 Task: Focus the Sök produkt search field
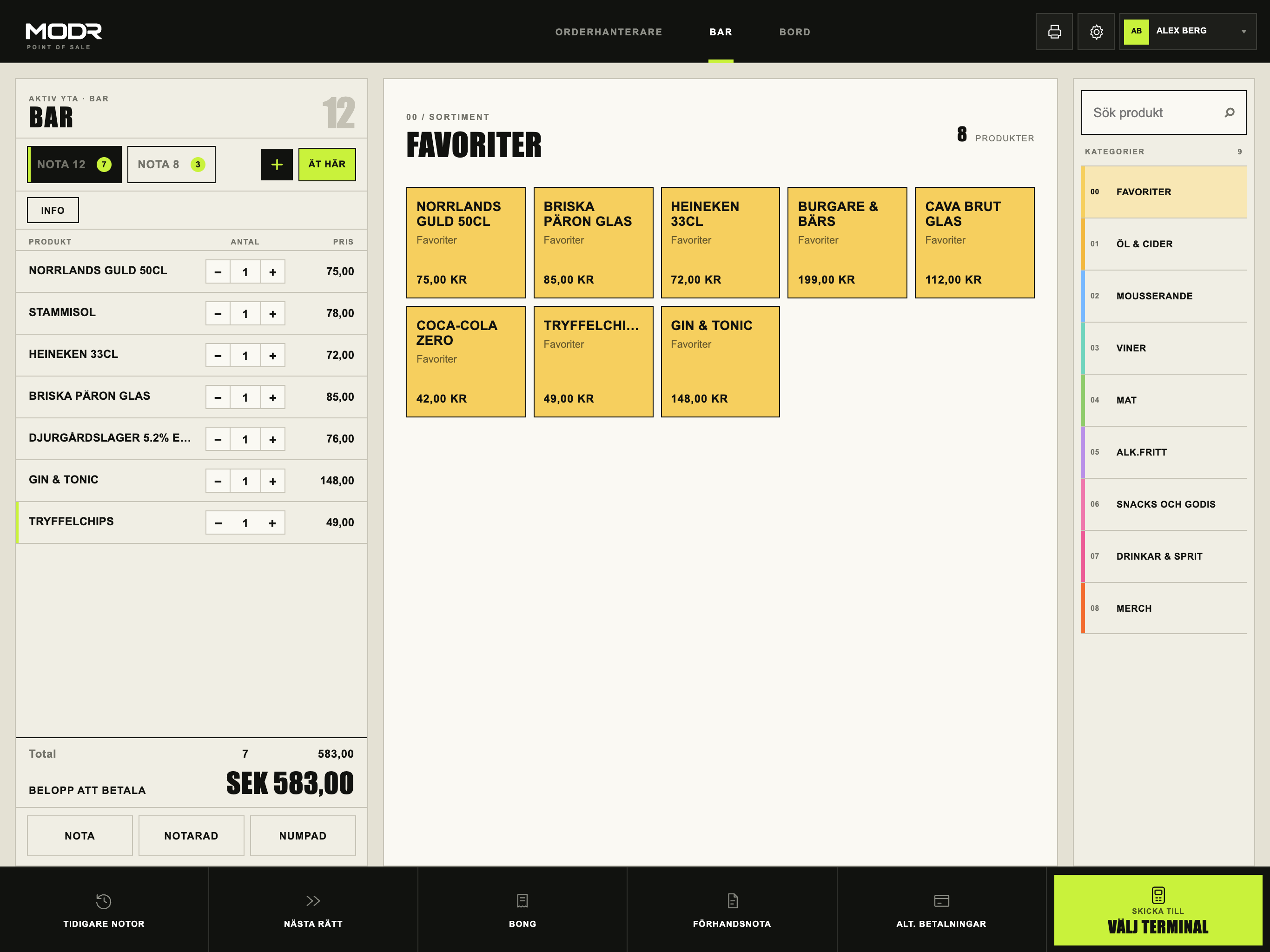point(1164,112)
